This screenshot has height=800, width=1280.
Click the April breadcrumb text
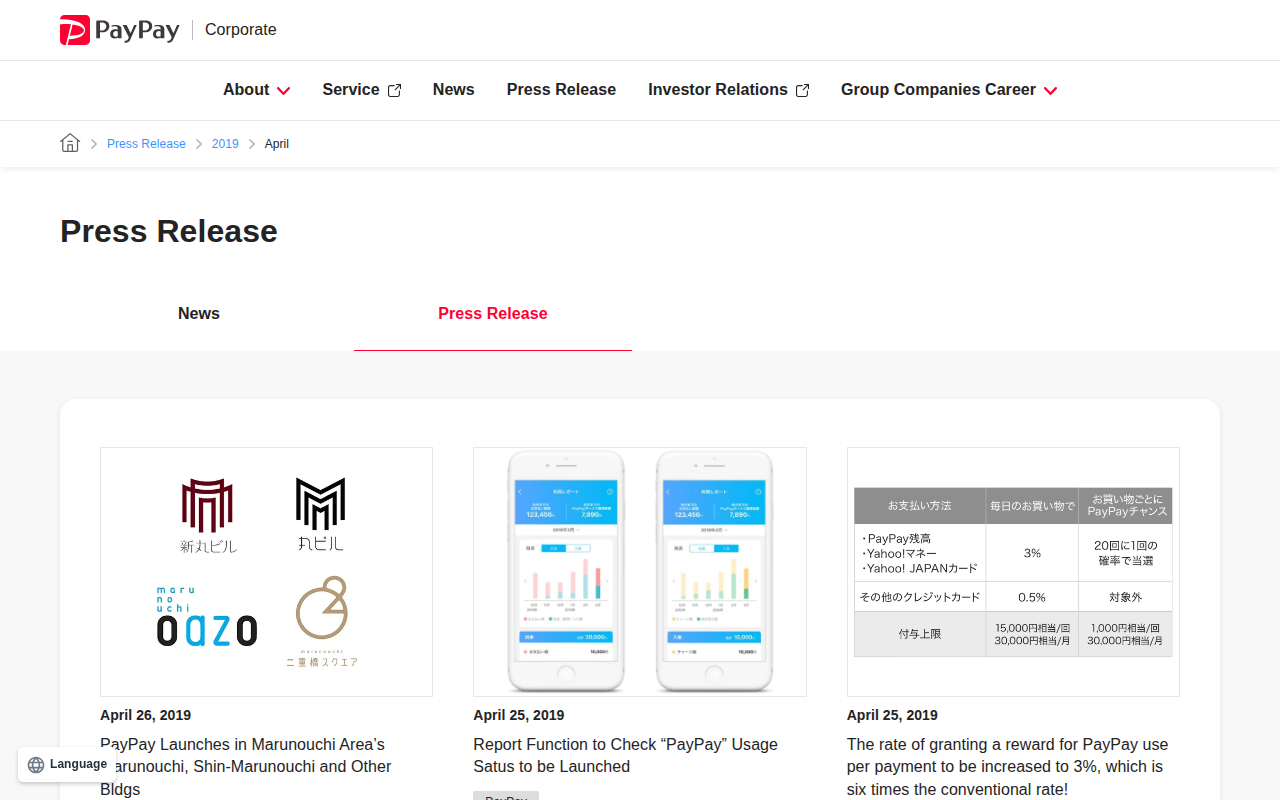(x=277, y=144)
